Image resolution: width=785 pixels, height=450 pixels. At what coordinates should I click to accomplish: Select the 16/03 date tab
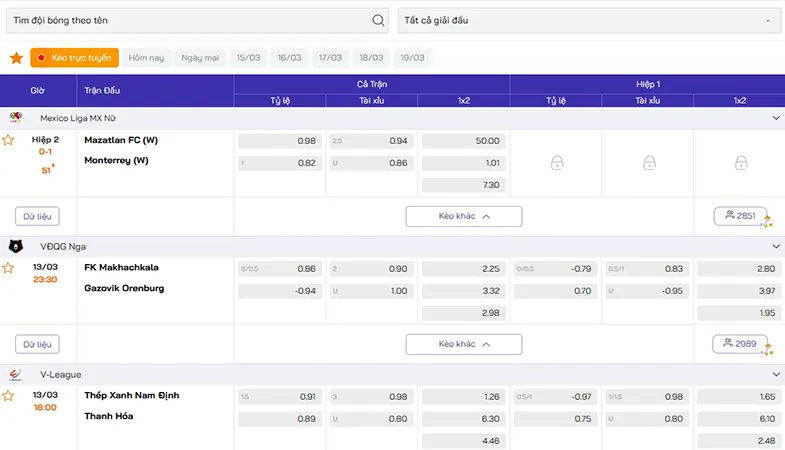tap(289, 58)
